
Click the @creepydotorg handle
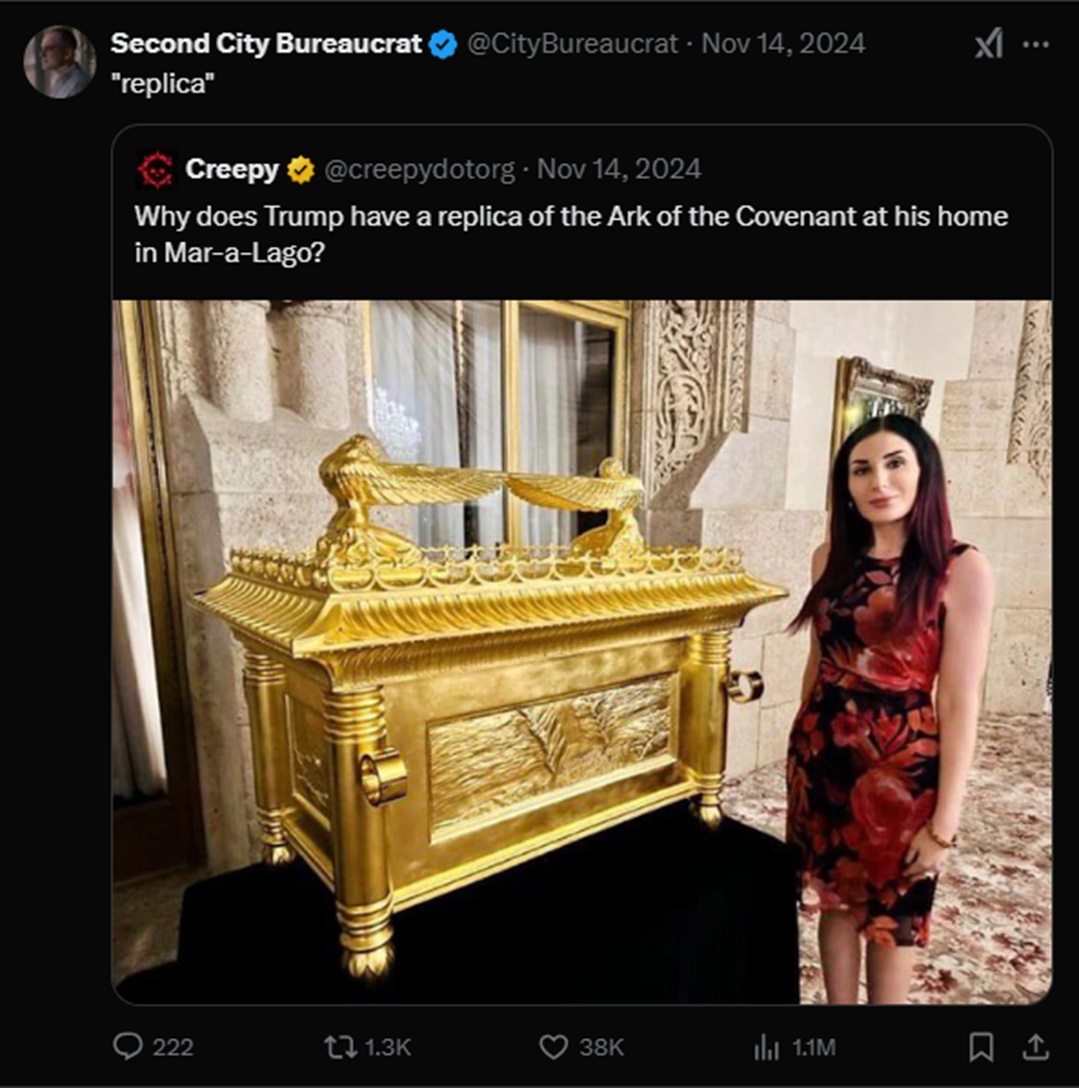pos(420,169)
